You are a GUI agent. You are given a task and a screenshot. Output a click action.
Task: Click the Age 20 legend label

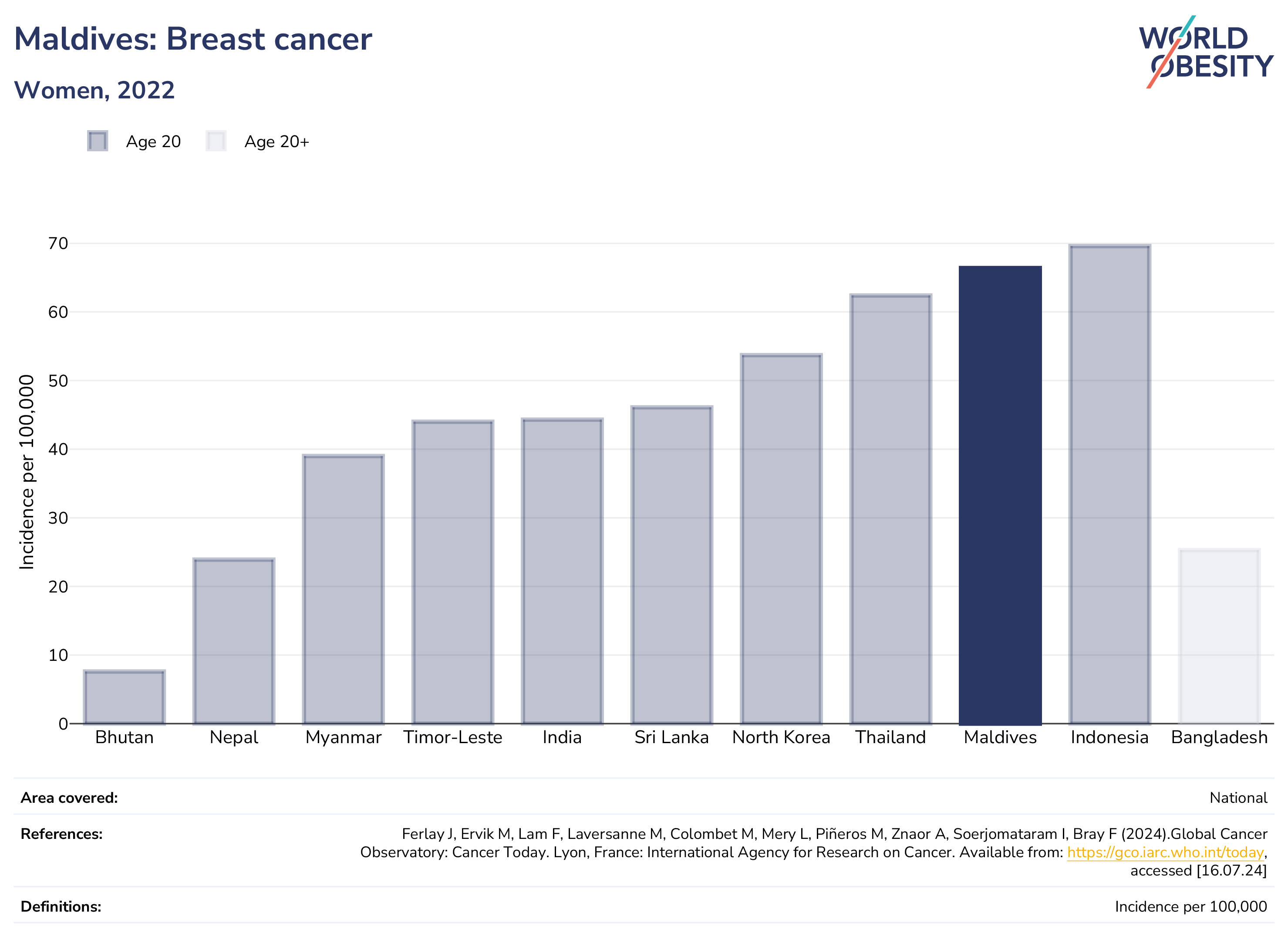pos(153,141)
